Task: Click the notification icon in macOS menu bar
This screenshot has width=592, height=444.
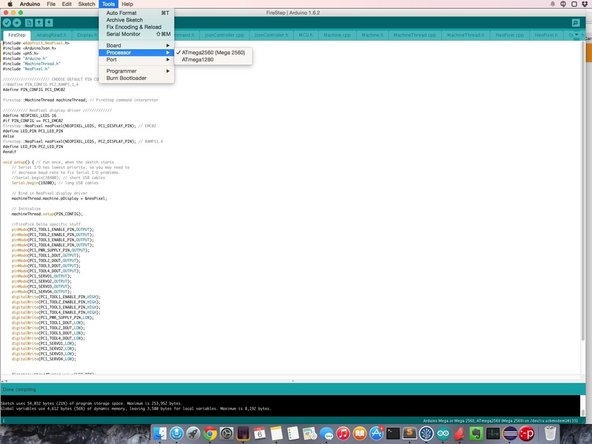Action: pos(552,4)
